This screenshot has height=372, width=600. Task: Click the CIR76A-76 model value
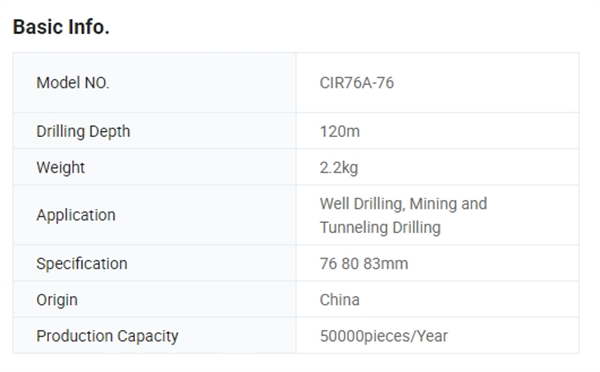pos(357,83)
